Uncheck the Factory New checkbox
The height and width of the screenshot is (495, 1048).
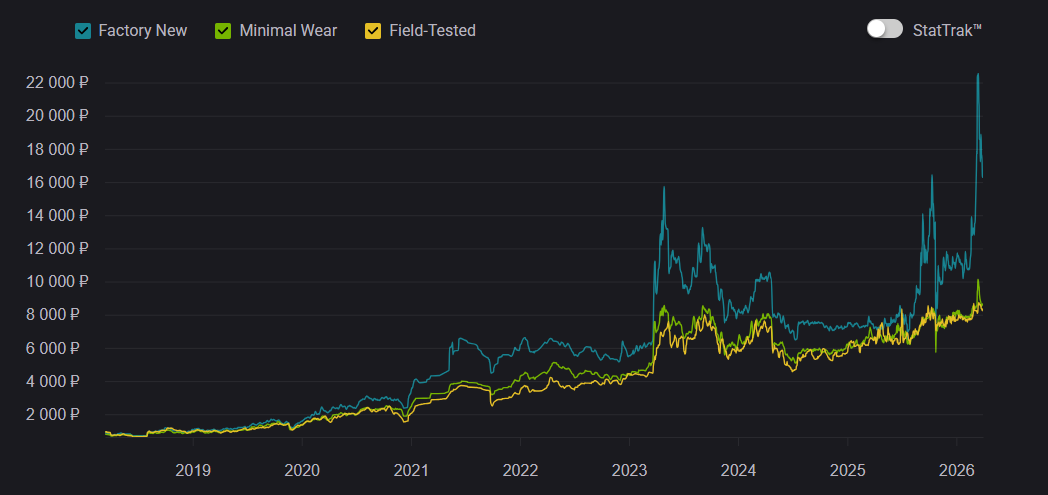(x=84, y=31)
